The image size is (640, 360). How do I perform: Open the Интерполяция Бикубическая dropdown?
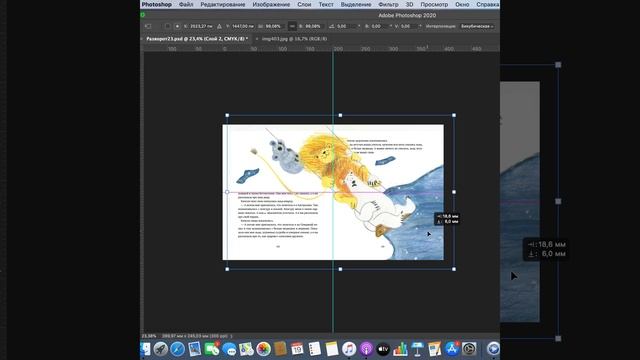click(x=477, y=26)
